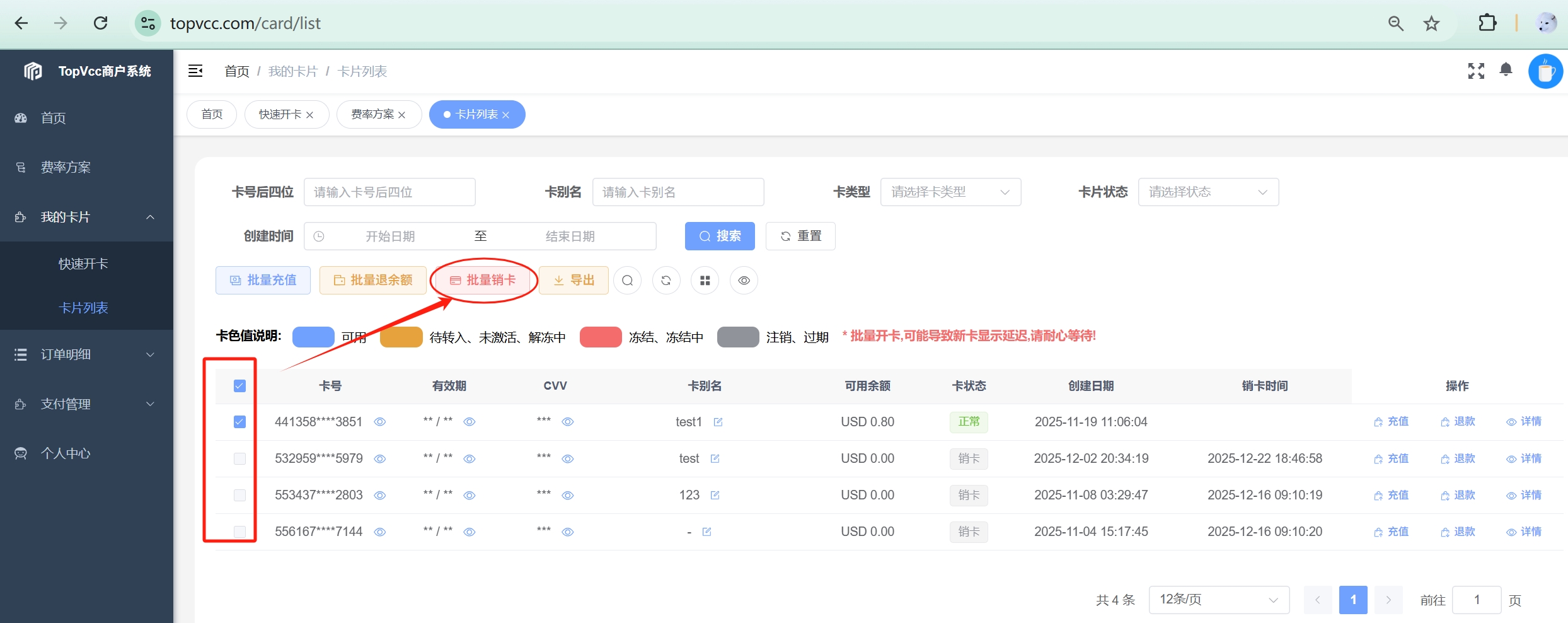Reveal card number ending 5979
Image resolution: width=1568 pixels, height=623 pixels.
point(380,459)
